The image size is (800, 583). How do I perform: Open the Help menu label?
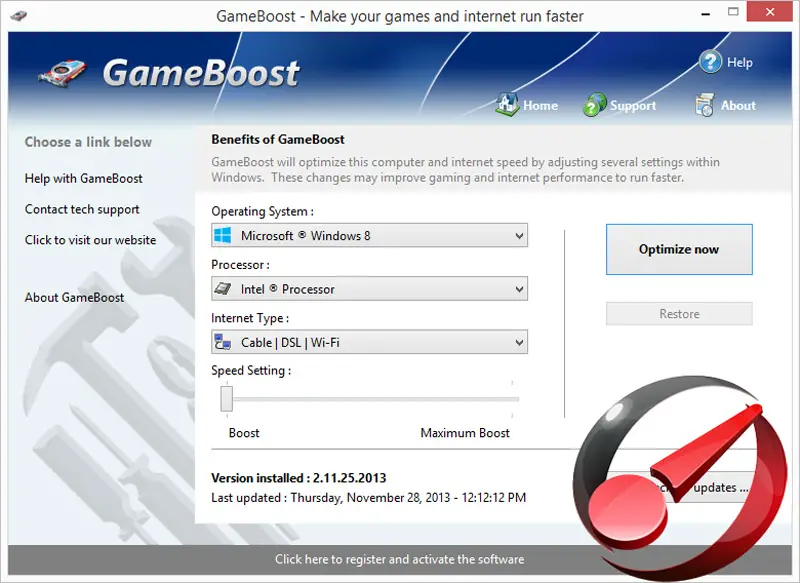point(740,62)
